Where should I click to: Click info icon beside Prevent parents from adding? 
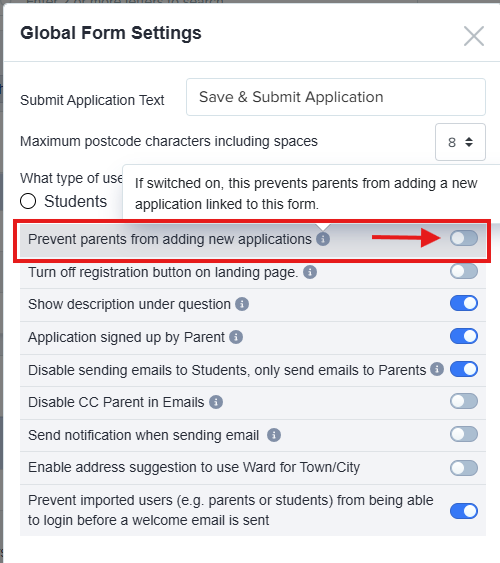323,239
